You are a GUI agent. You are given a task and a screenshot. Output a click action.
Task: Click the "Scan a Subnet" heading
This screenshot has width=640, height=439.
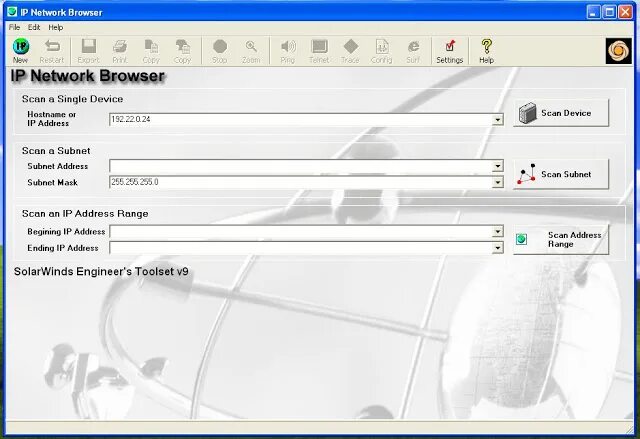point(56,151)
